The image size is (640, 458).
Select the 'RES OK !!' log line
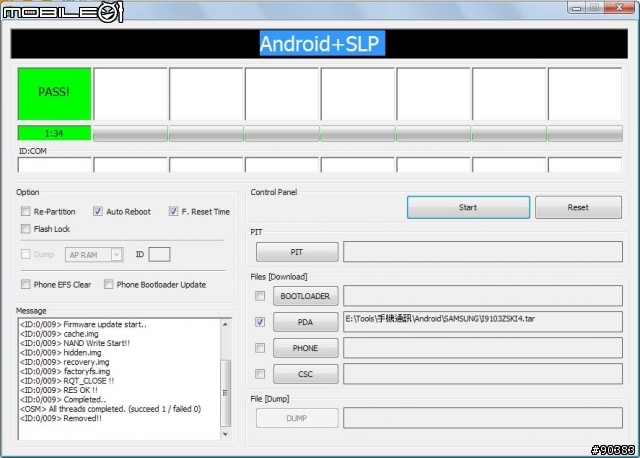click(x=59, y=390)
